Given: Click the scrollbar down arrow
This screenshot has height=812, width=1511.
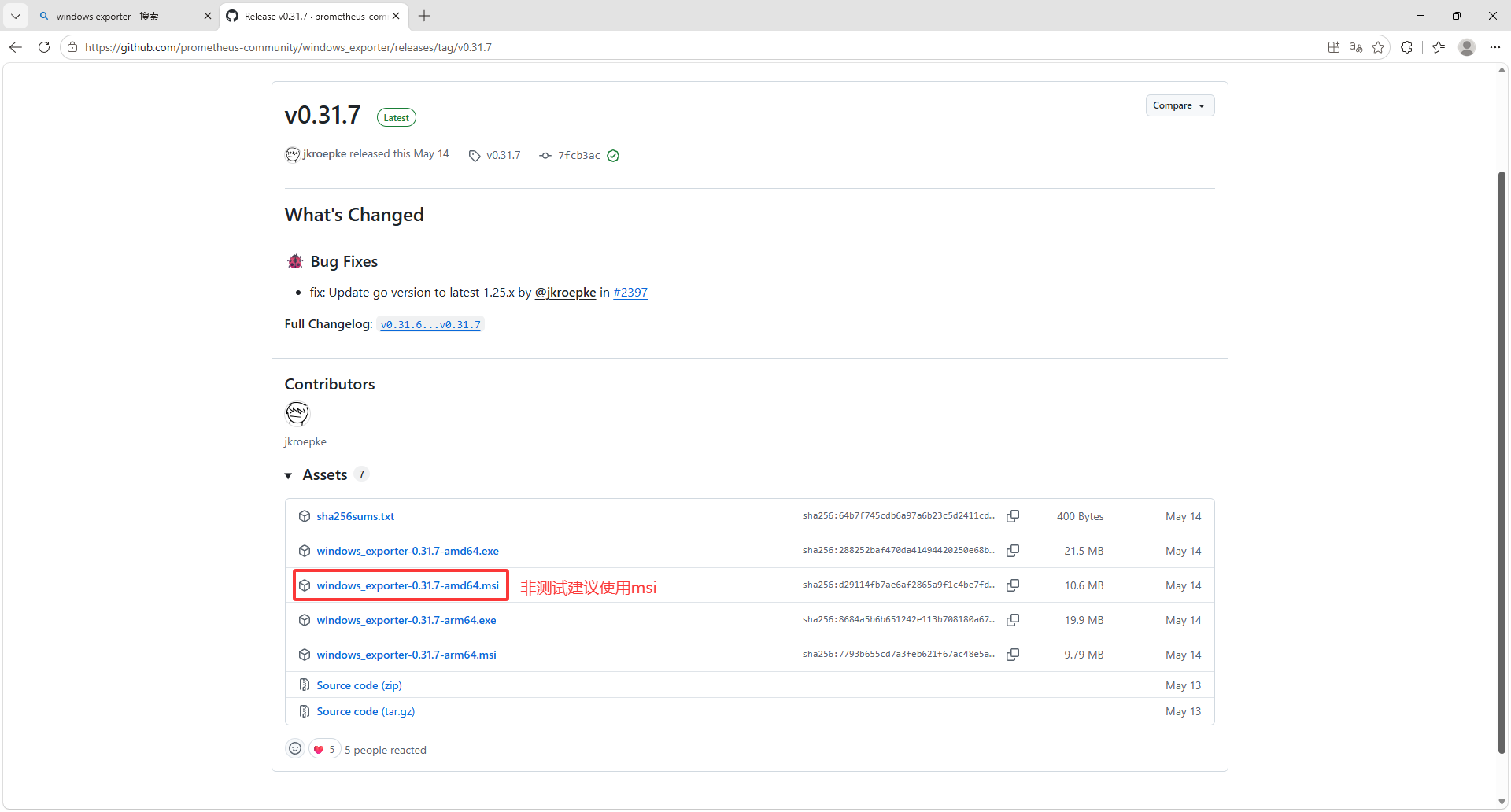Looking at the screenshot, I should 1502,803.
